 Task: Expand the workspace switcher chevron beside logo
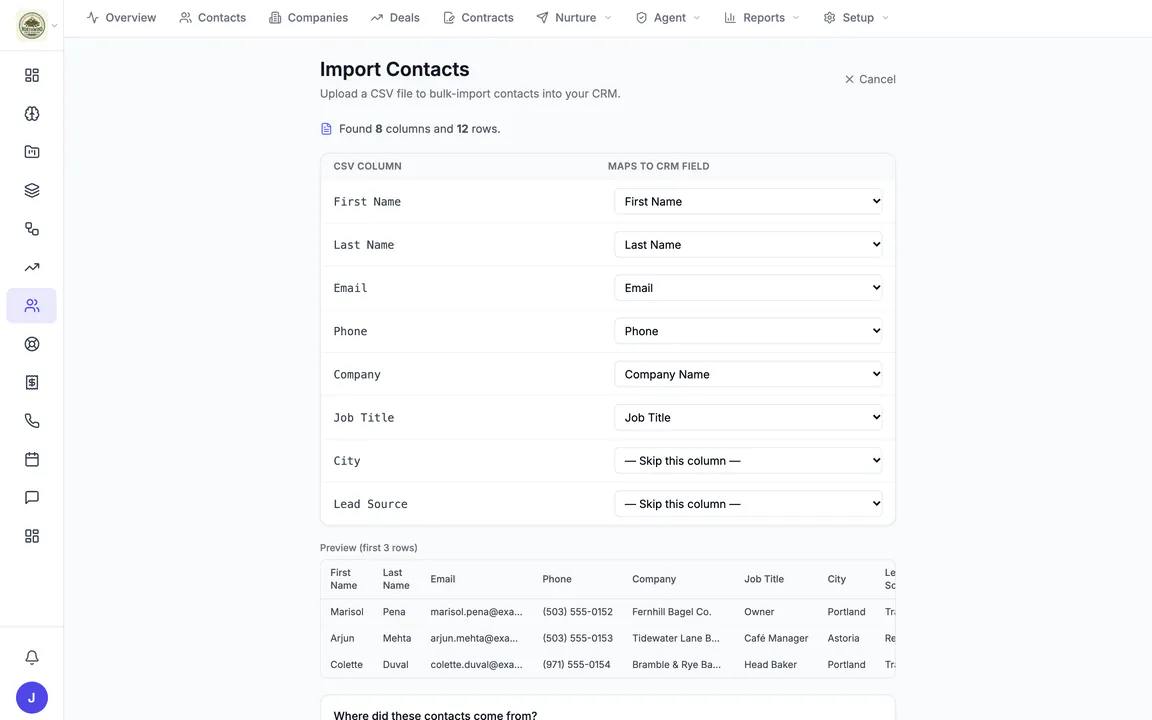coord(54,26)
